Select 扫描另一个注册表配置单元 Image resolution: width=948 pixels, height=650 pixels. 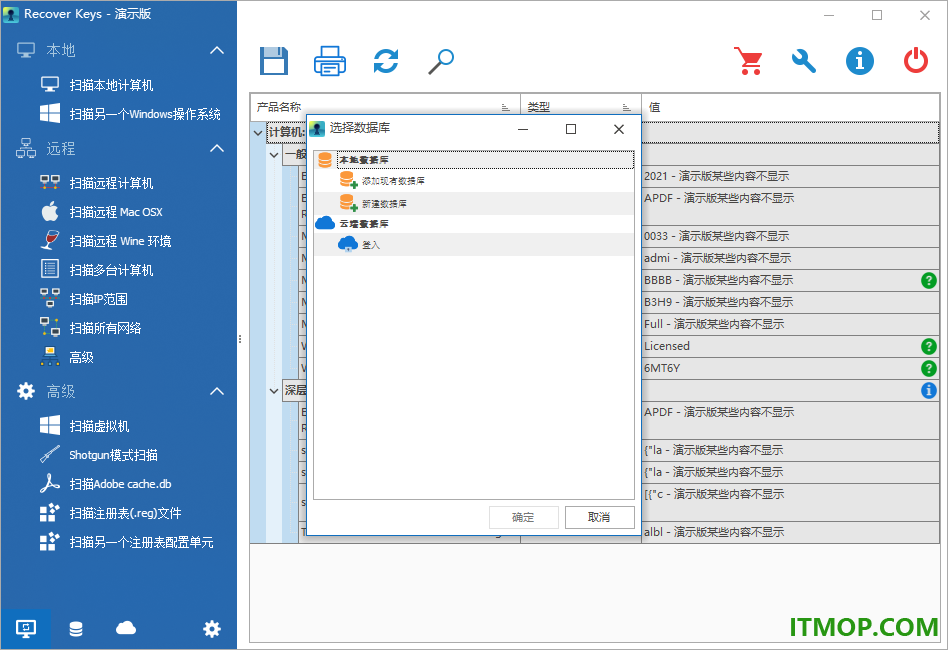pos(141,542)
